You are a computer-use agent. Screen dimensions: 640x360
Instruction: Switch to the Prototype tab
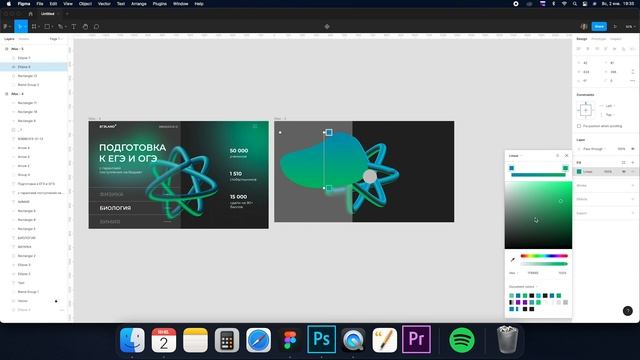click(x=598, y=39)
